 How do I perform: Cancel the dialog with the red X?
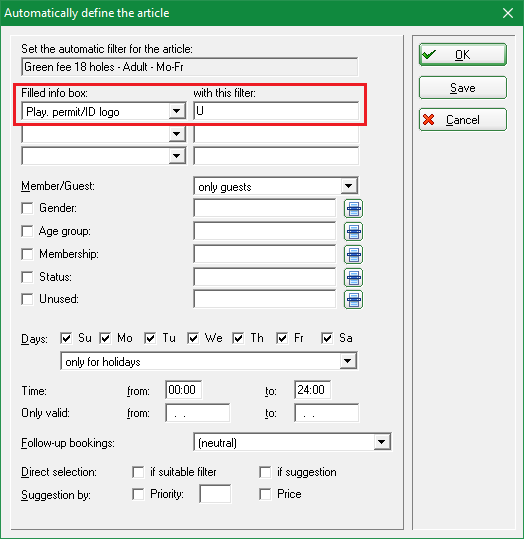click(x=462, y=120)
